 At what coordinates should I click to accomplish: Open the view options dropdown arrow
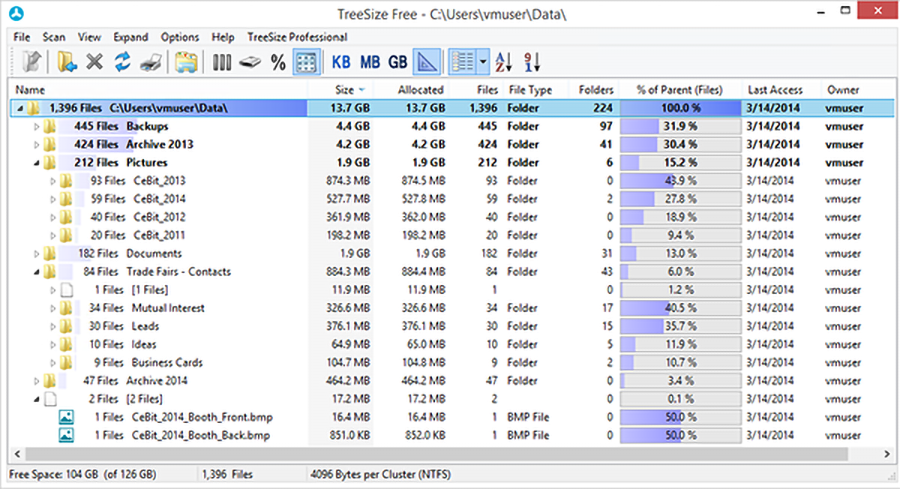click(x=483, y=61)
